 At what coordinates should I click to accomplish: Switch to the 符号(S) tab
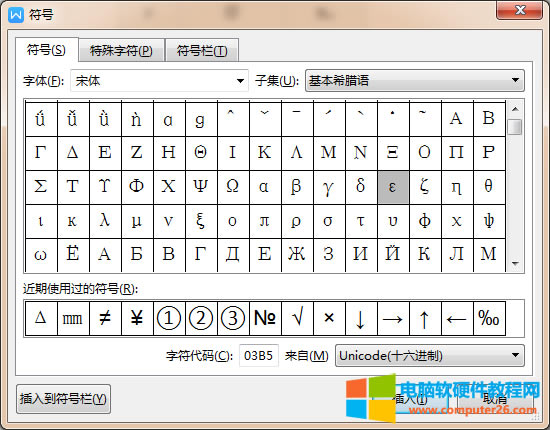(46, 50)
